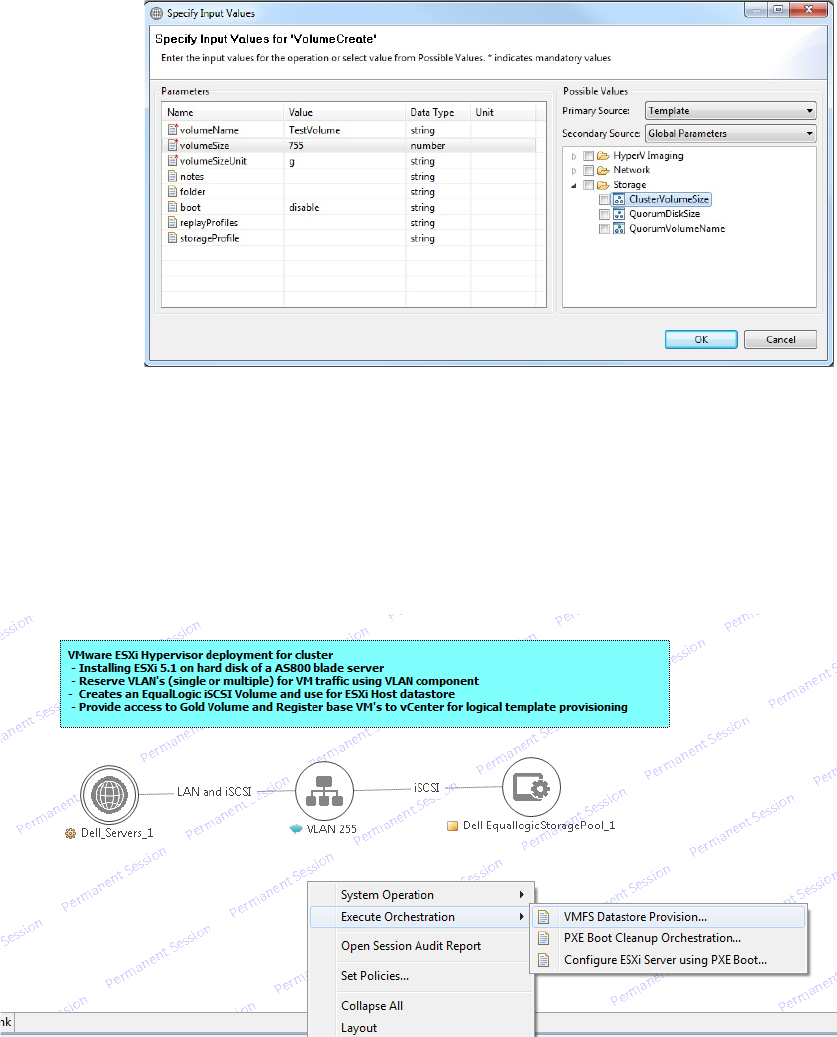Click the VMFS Datastore Provision document icon
Screen dimensions: 837x1037
click(545, 916)
